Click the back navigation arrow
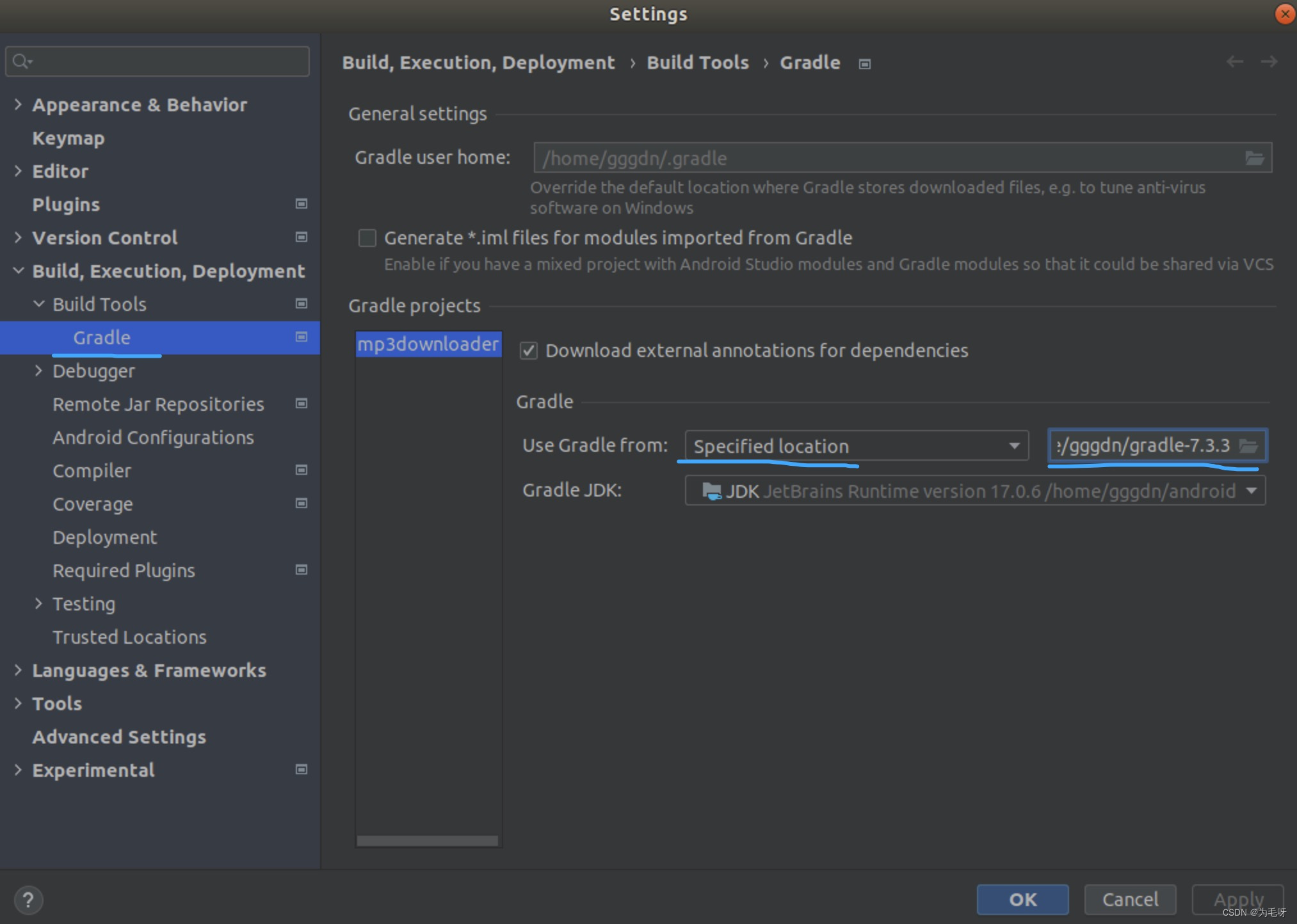The image size is (1297, 924). point(1235,61)
